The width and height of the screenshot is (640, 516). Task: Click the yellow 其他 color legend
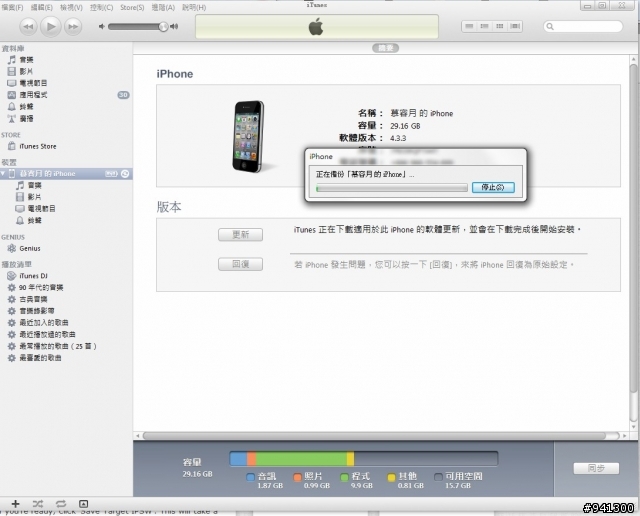point(391,477)
